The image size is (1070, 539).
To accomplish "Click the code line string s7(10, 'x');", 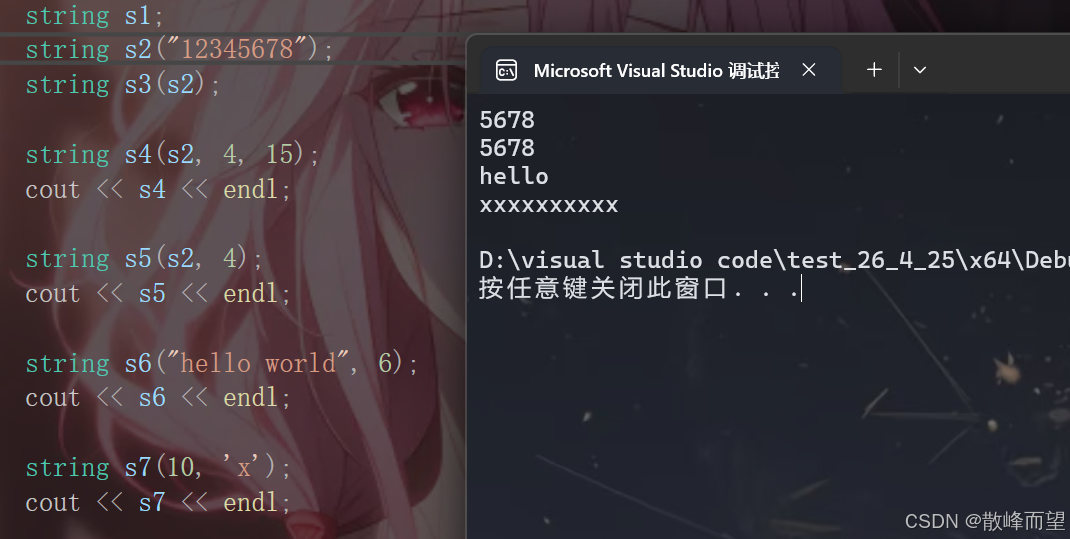I will [x=158, y=467].
